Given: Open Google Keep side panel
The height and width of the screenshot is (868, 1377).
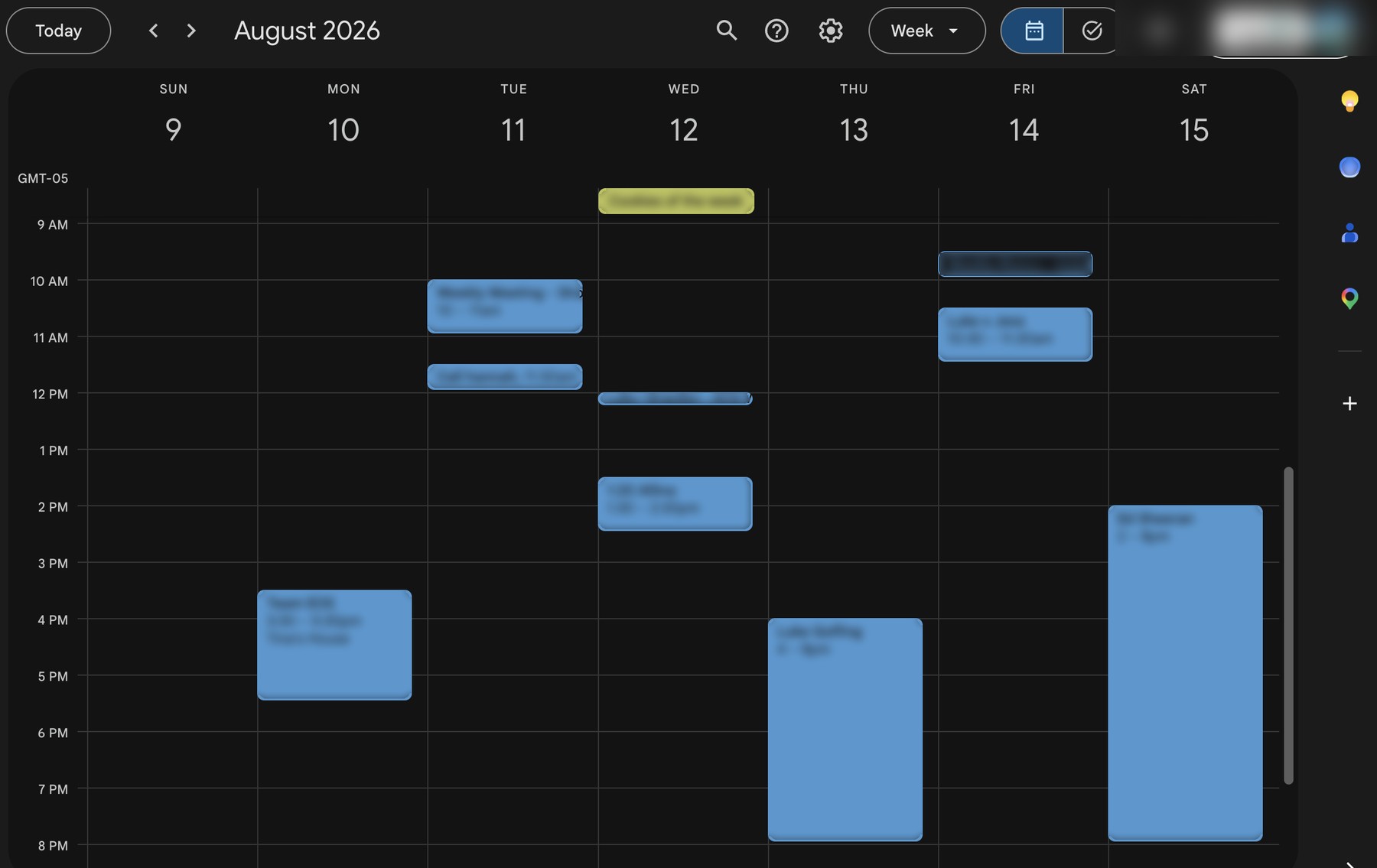Looking at the screenshot, I should click(x=1349, y=101).
